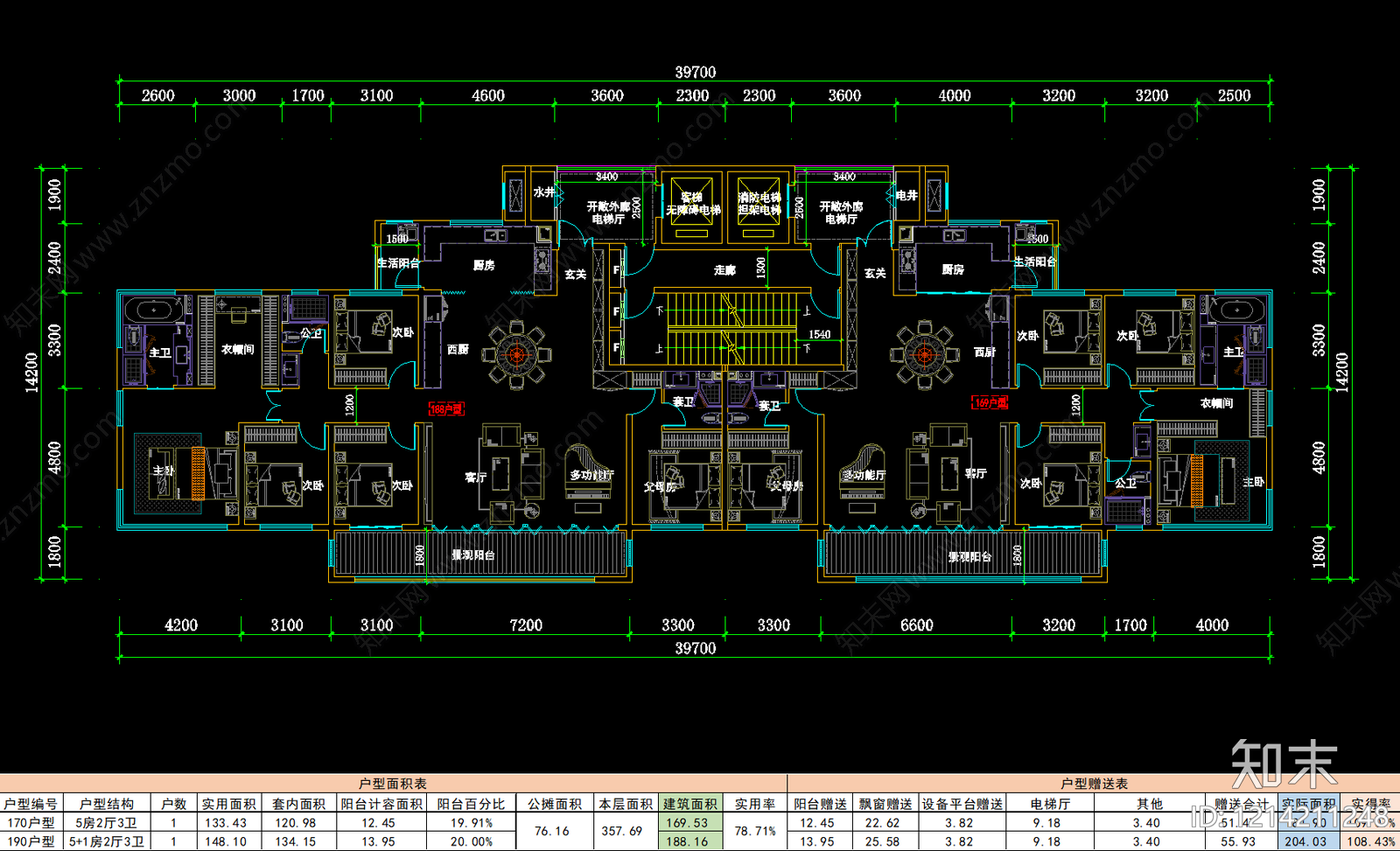Select the 水井 shaft label
The image size is (1400, 851).
pyautogui.click(x=543, y=192)
